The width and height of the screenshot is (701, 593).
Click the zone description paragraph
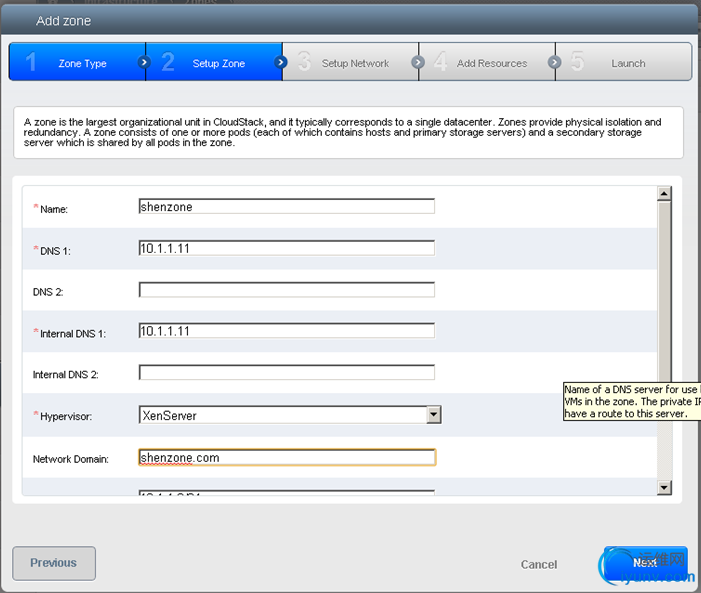tap(342, 132)
